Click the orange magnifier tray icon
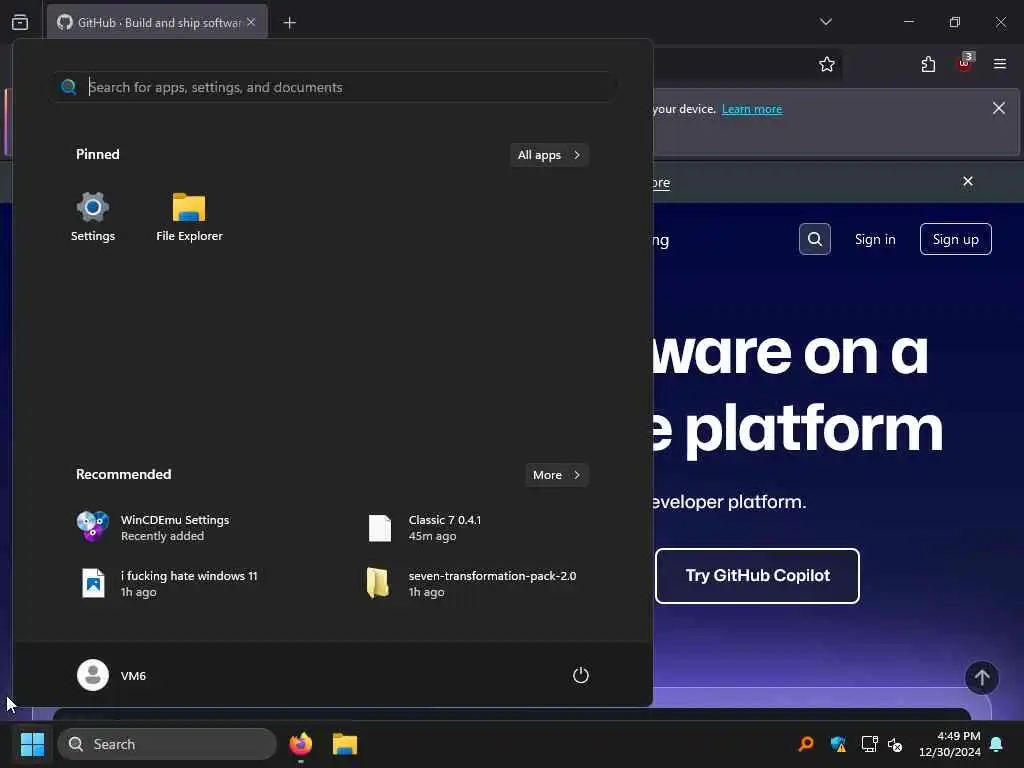 (806, 744)
